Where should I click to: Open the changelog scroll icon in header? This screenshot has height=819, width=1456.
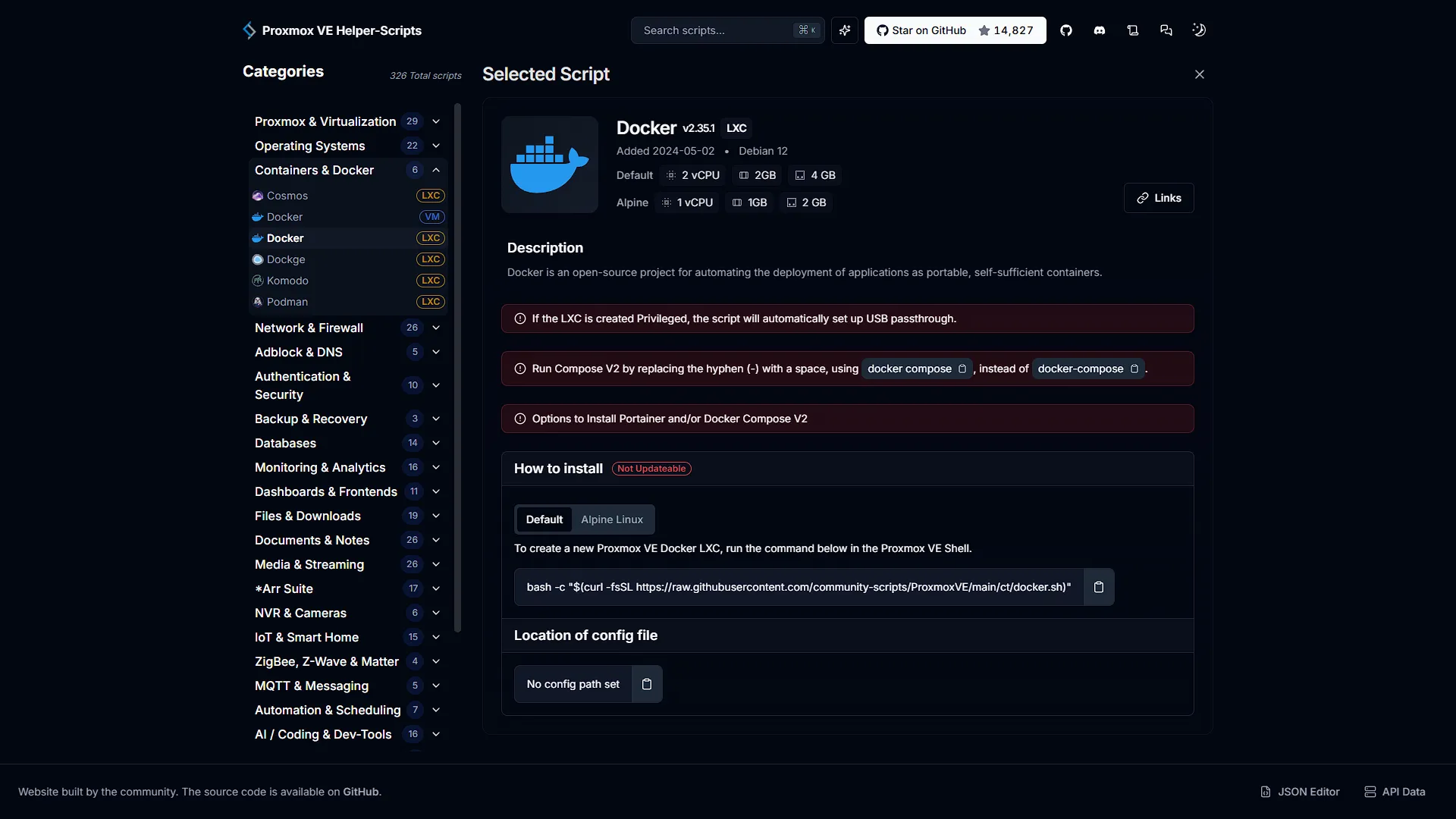click(1133, 30)
